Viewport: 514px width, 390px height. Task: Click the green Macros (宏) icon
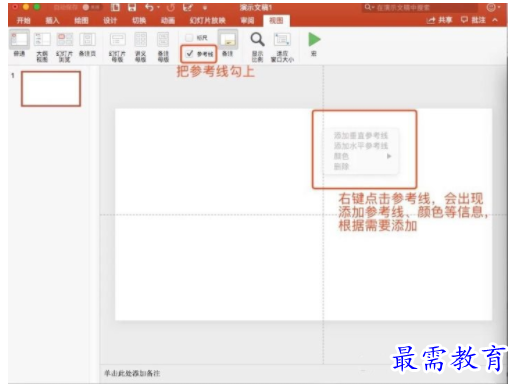(x=314, y=39)
